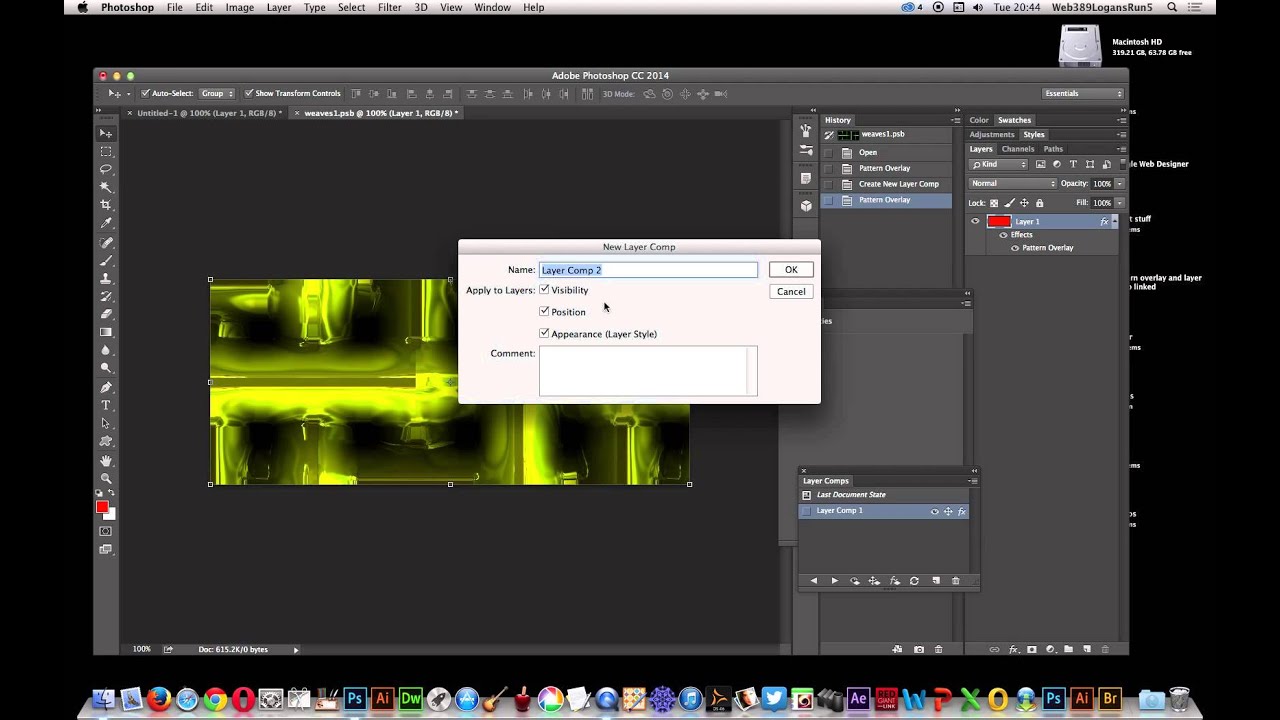Toggle Effects visibility eye
Image resolution: width=1280 pixels, height=720 pixels.
[x=1004, y=235]
